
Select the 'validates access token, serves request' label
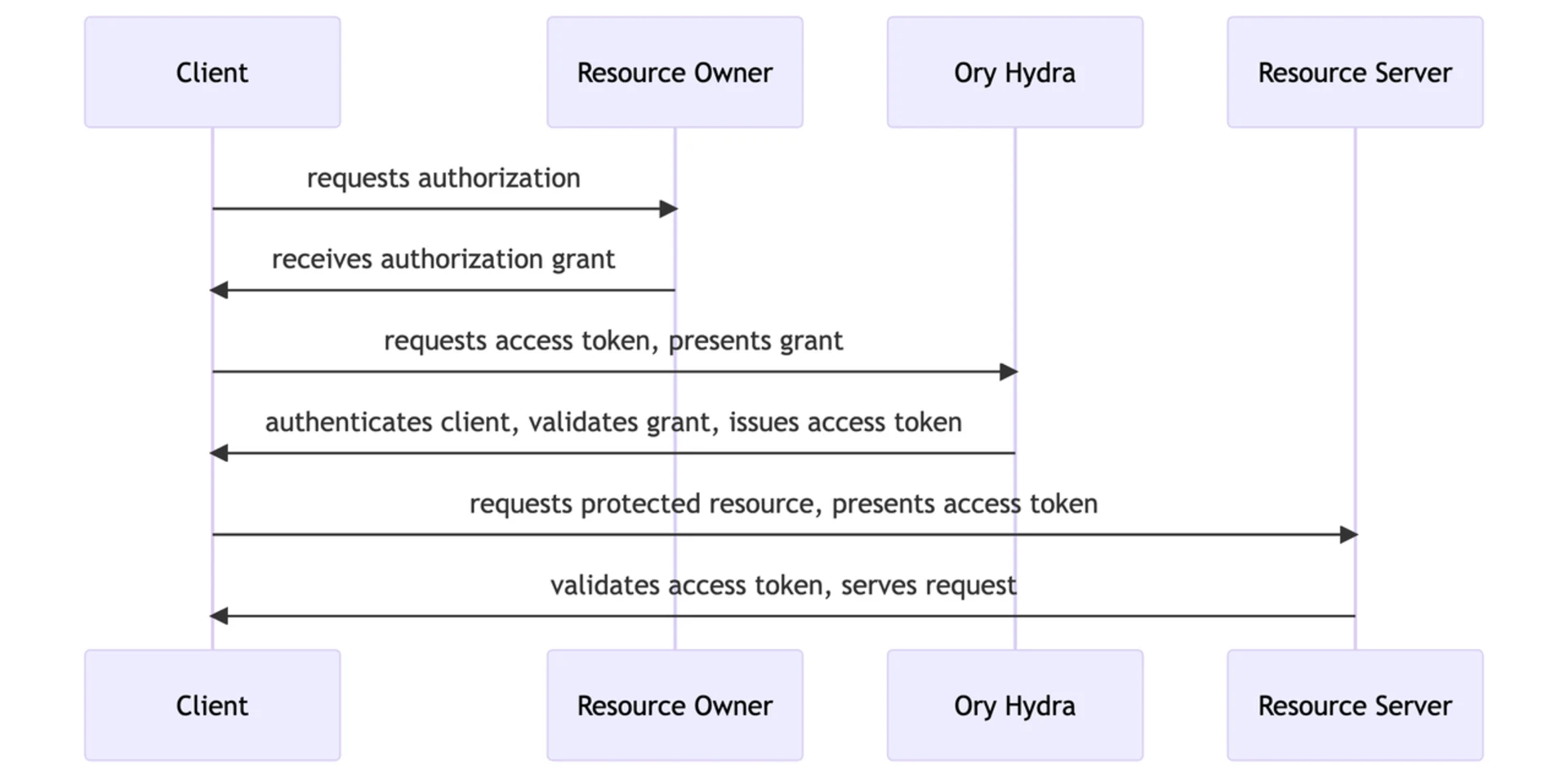[x=783, y=585]
